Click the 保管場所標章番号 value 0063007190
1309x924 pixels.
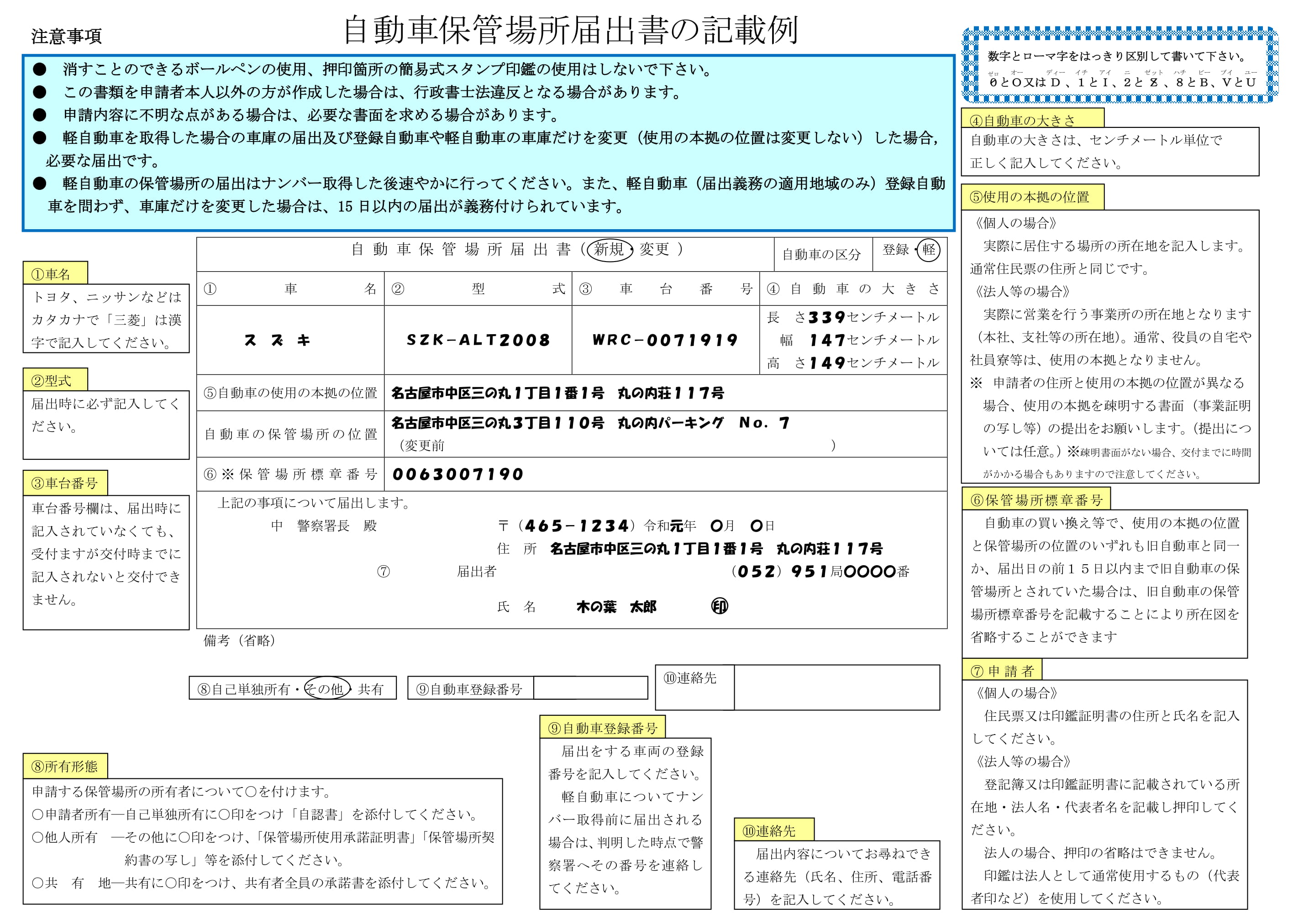point(458,474)
